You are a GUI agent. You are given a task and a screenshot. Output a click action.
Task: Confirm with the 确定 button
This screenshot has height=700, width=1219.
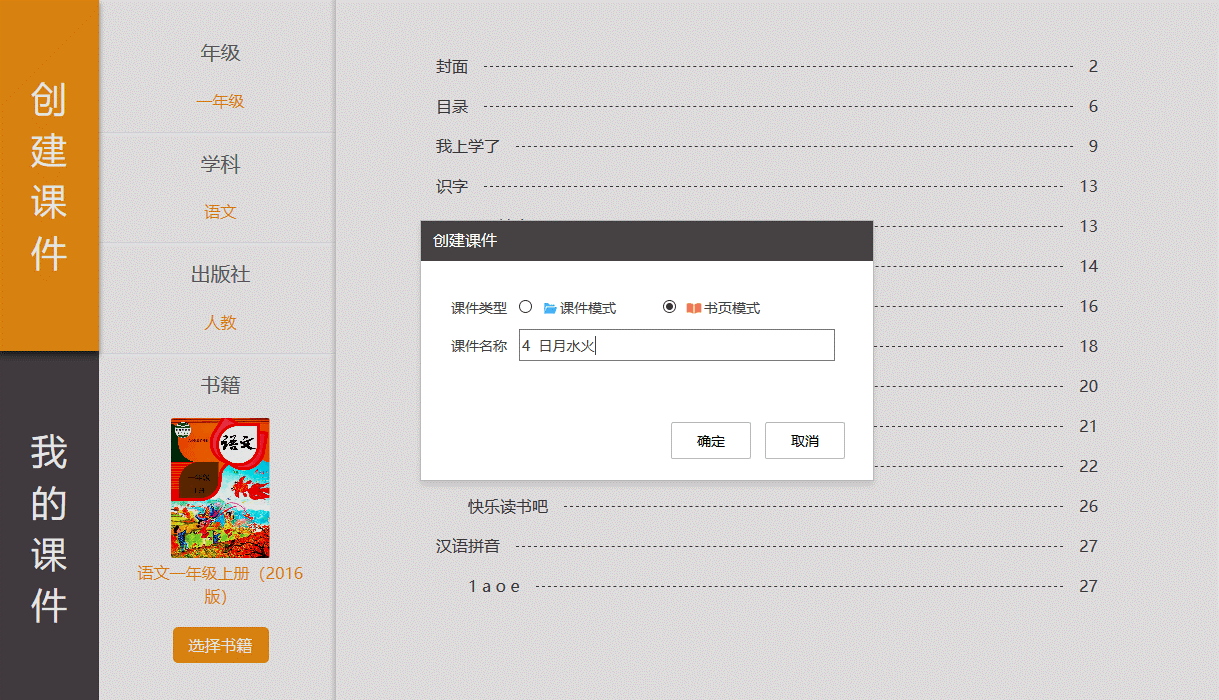coord(710,441)
